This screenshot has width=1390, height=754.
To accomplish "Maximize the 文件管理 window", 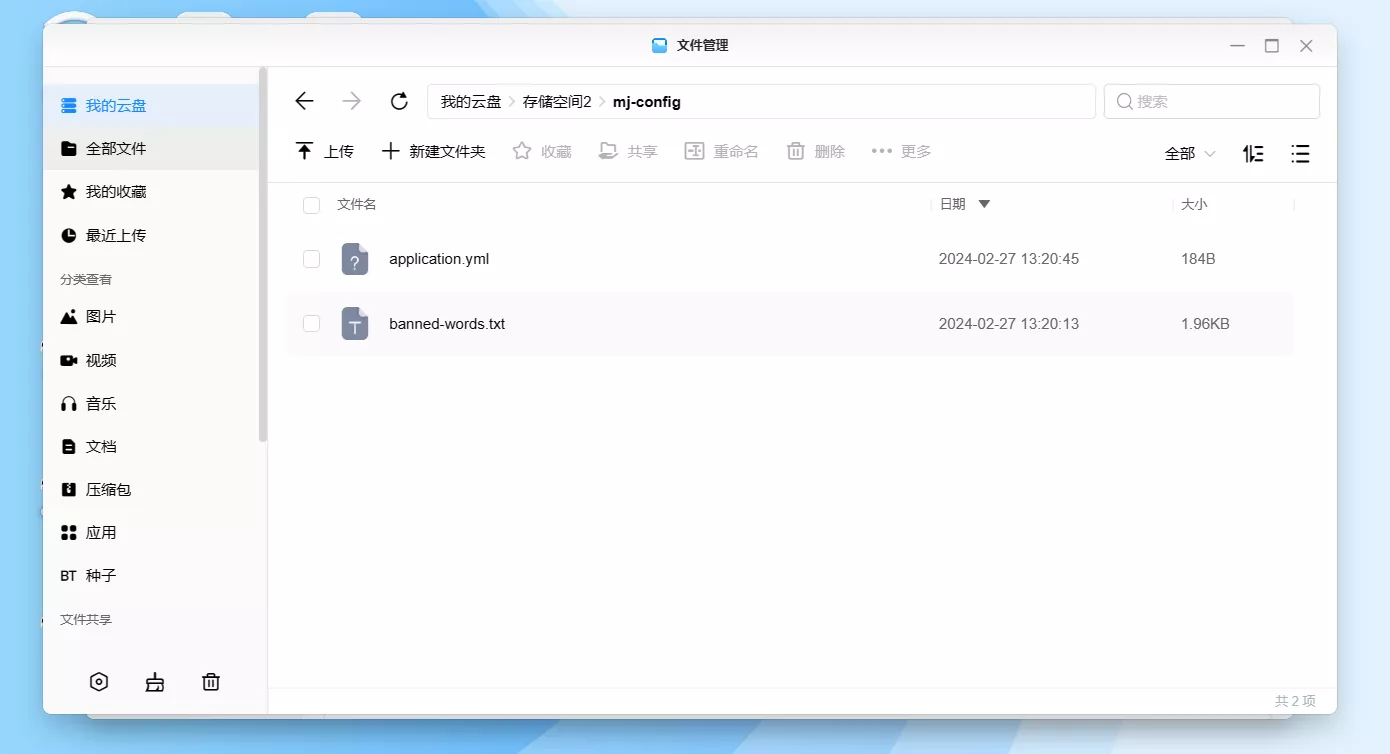I will click(1272, 46).
